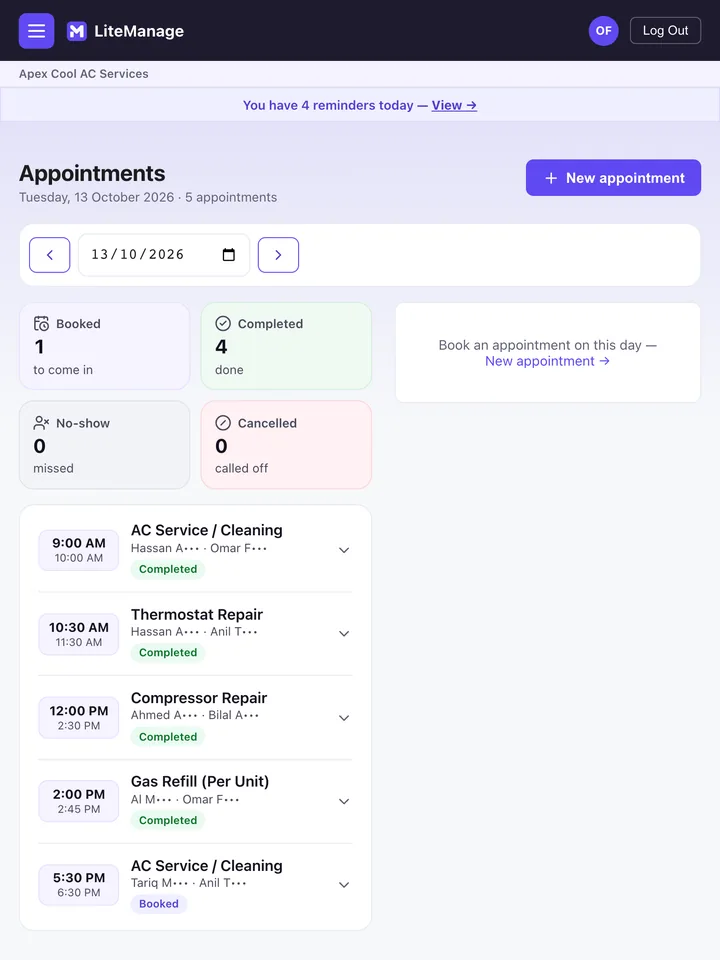Click the Booked status badge

point(159,904)
